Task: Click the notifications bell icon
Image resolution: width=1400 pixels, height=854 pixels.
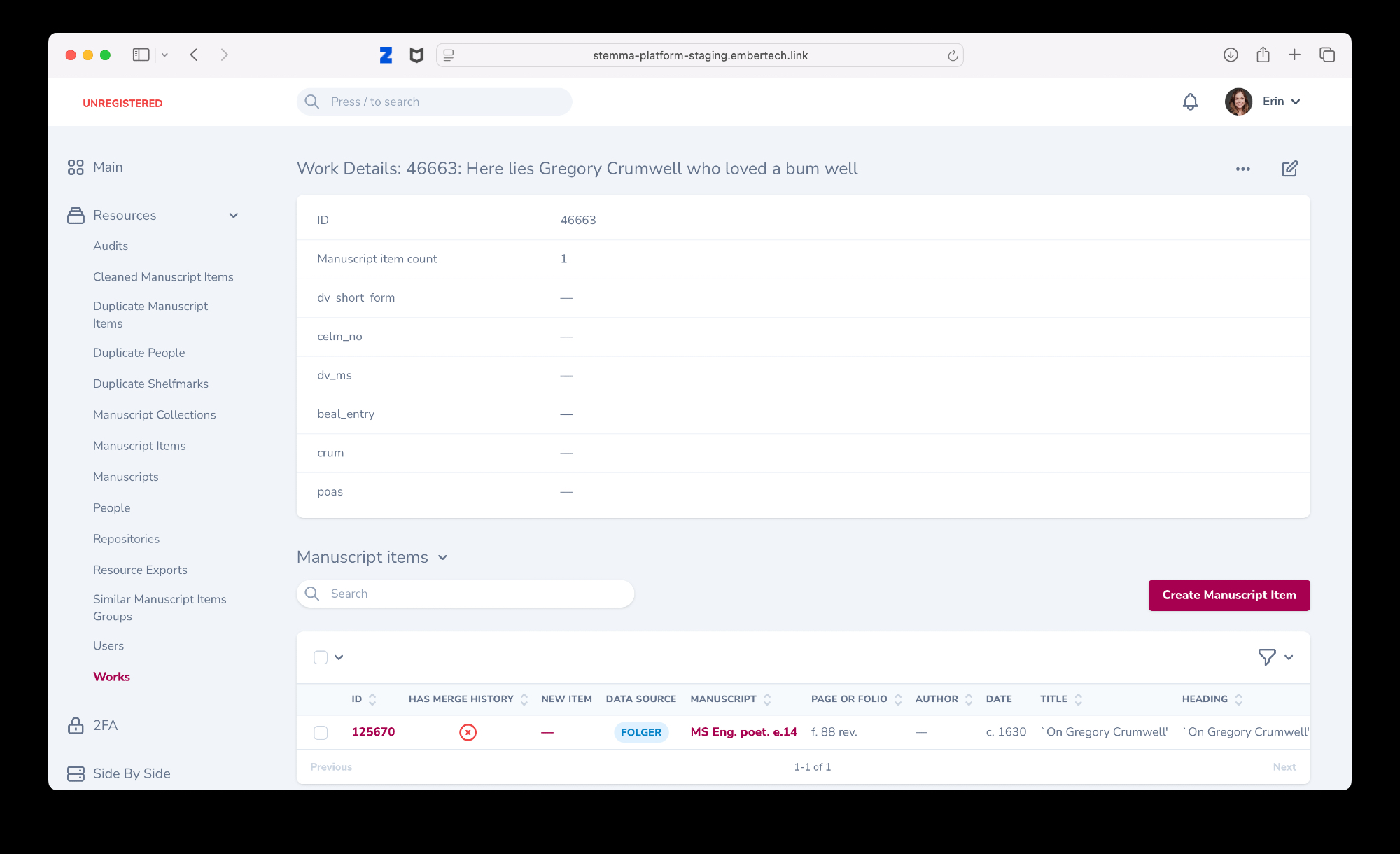Action: [x=1190, y=102]
